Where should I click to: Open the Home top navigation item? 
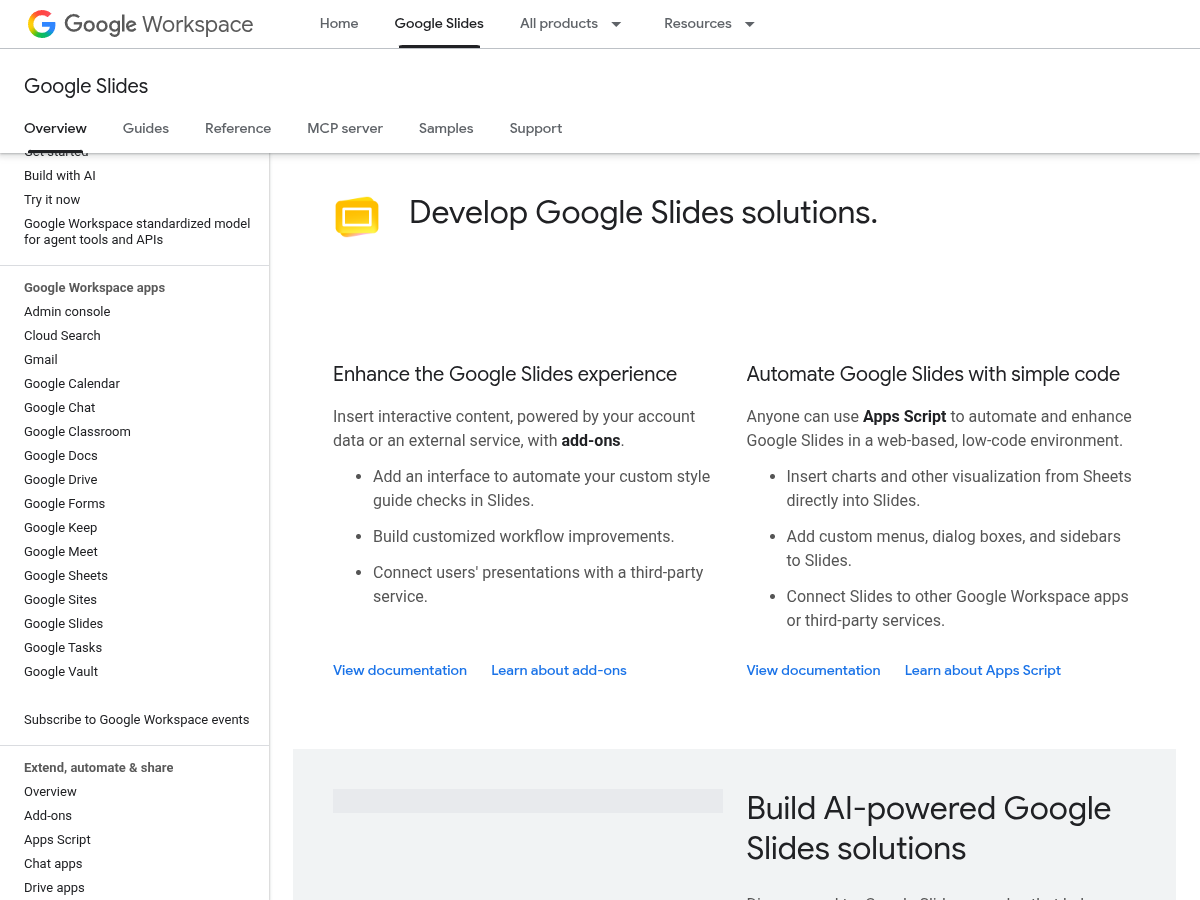click(339, 23)
